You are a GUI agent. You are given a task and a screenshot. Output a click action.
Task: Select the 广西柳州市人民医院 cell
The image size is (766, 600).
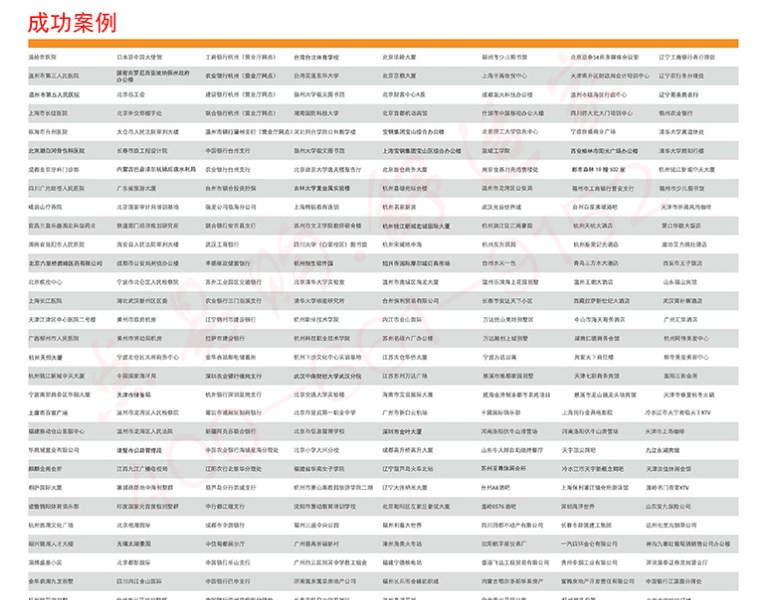click(x=53, y=338)
